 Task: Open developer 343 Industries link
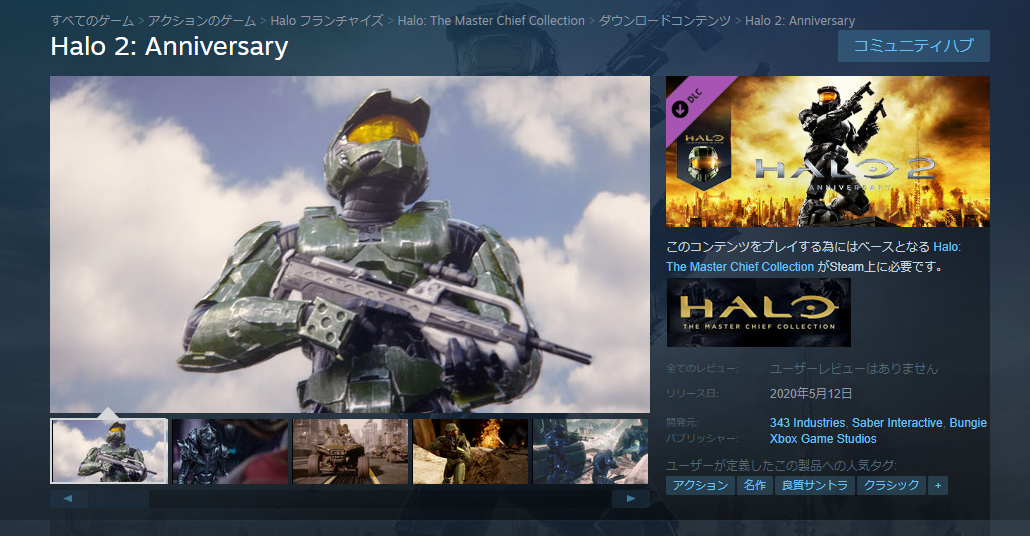(807, 423)
